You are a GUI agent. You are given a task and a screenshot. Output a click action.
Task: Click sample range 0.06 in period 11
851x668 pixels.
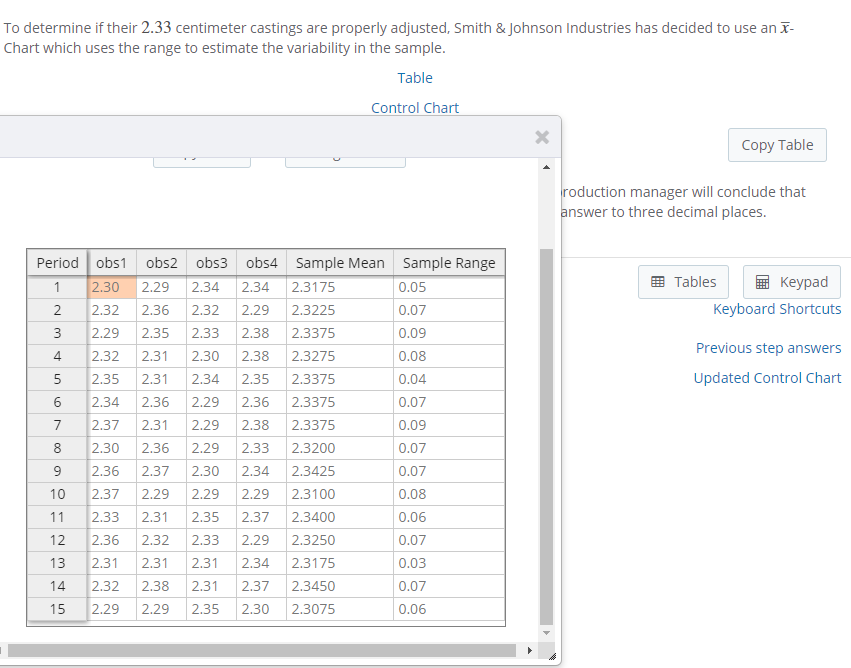tap(449, 517)
